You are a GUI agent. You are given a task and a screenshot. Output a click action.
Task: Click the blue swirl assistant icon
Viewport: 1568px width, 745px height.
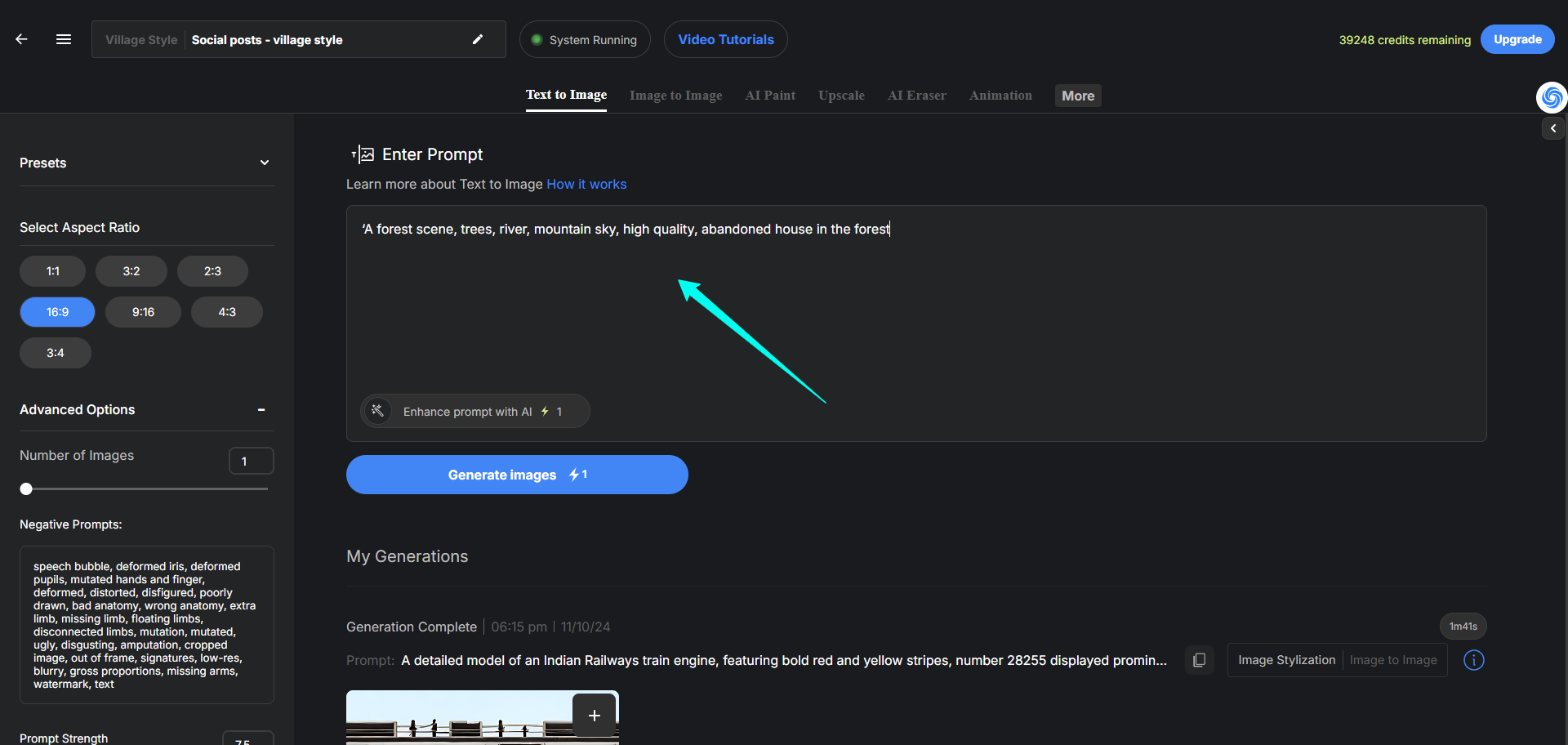pos(1552,98)
